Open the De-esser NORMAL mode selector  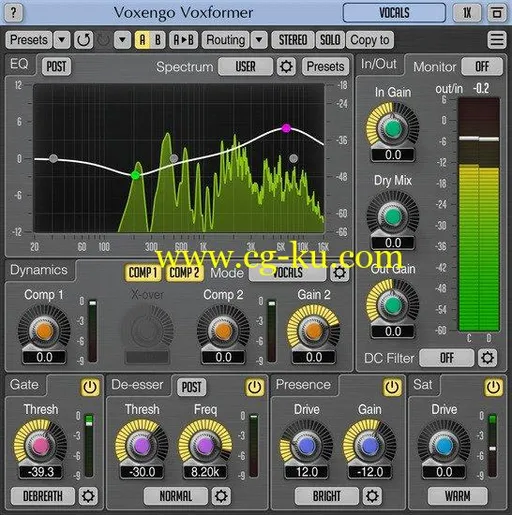coord(176,496)
